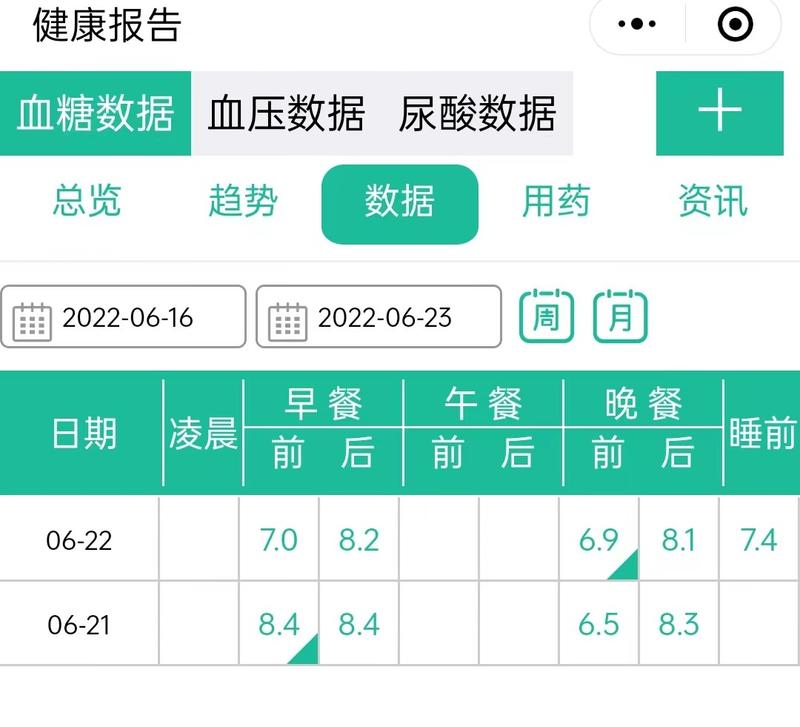
Task: Click the 午餐 column header
Action: (483, 404)
